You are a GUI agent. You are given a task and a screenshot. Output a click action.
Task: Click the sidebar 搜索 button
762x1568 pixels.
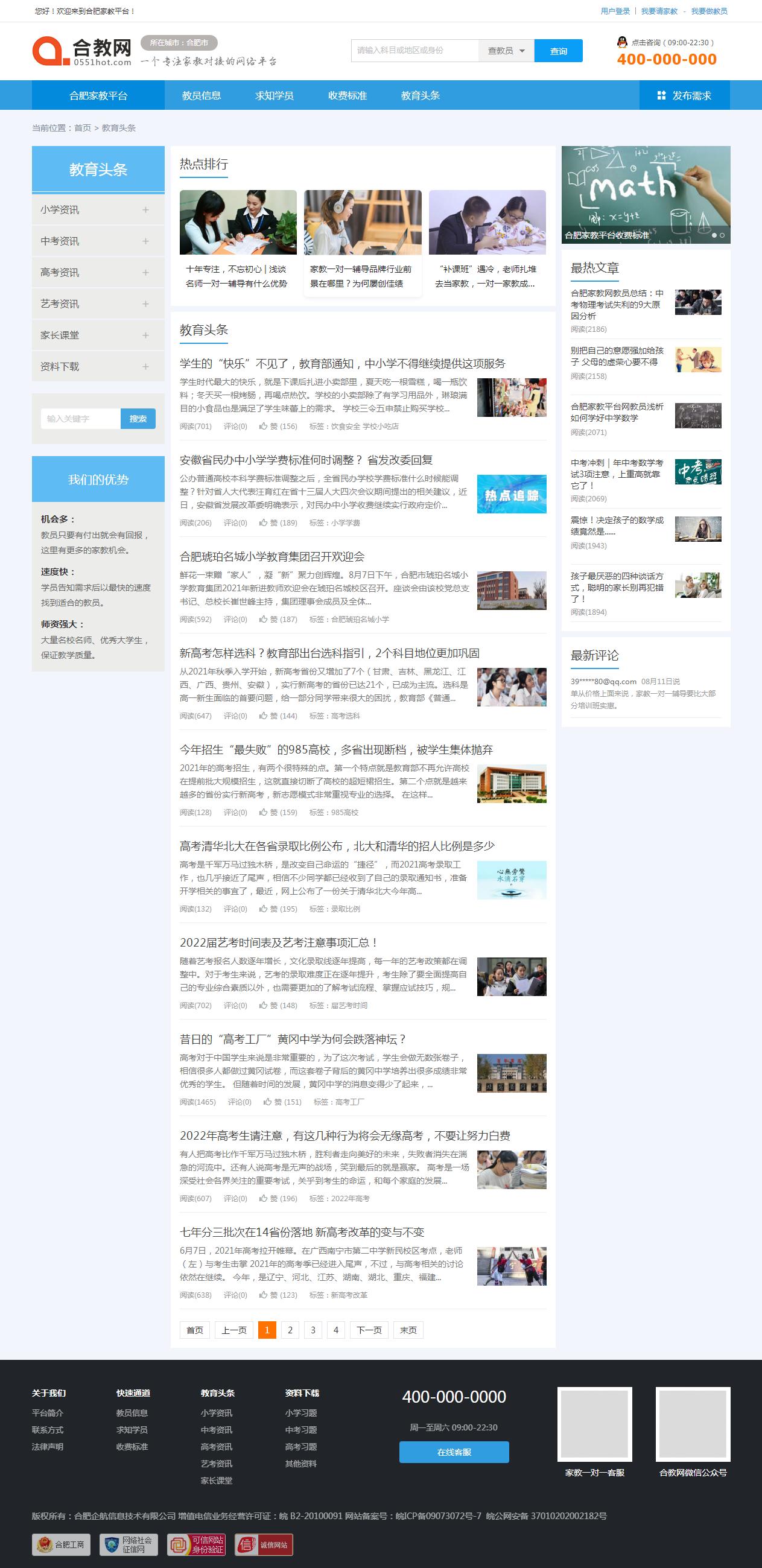138,419
